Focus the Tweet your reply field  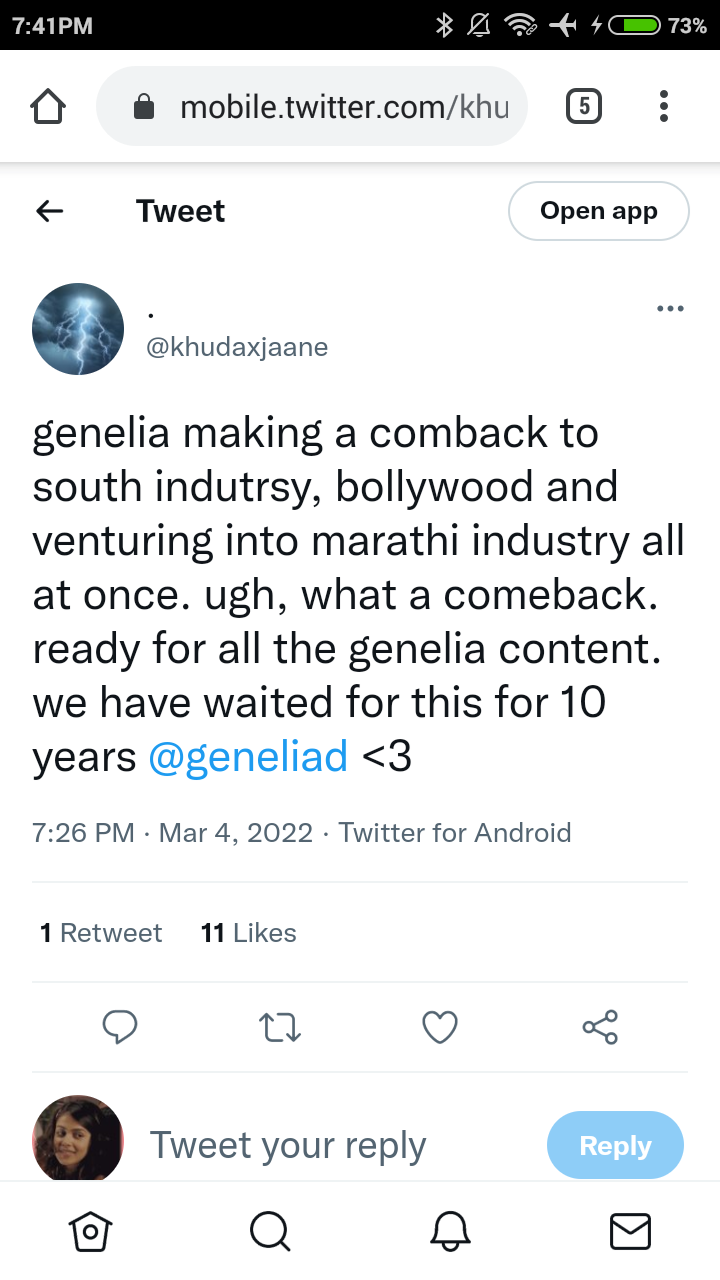point(288,1145)
